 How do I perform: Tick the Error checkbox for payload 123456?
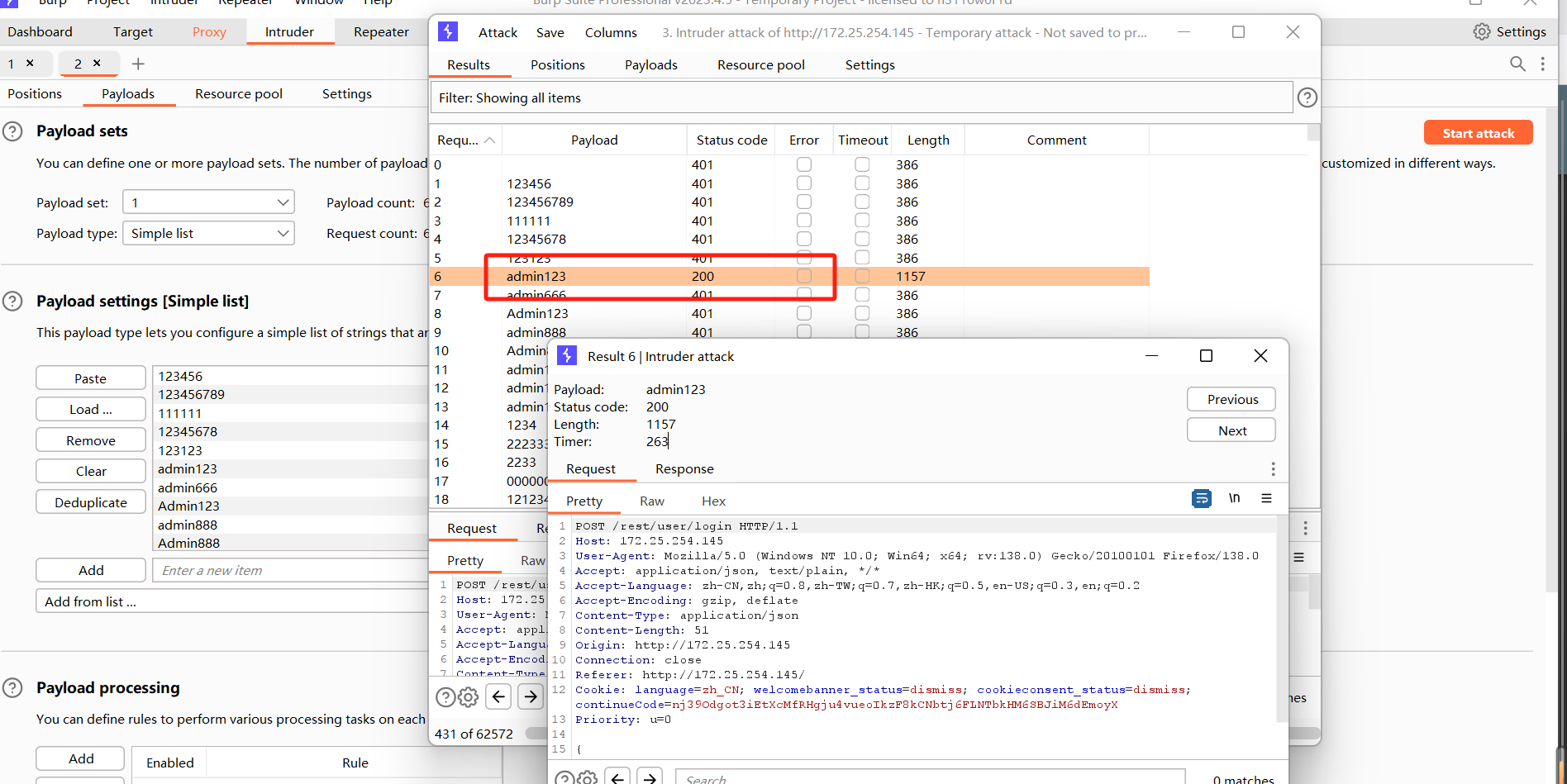[804, 183]
